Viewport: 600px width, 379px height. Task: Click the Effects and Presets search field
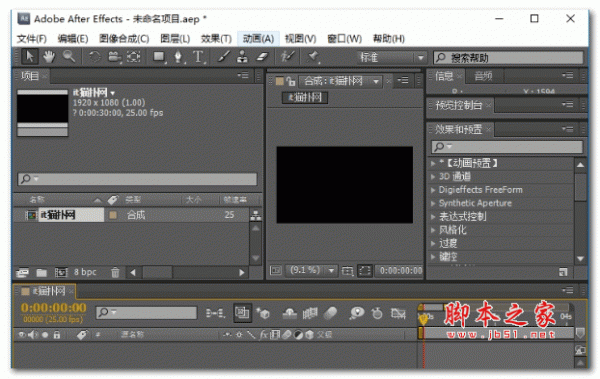click(507, 147)
